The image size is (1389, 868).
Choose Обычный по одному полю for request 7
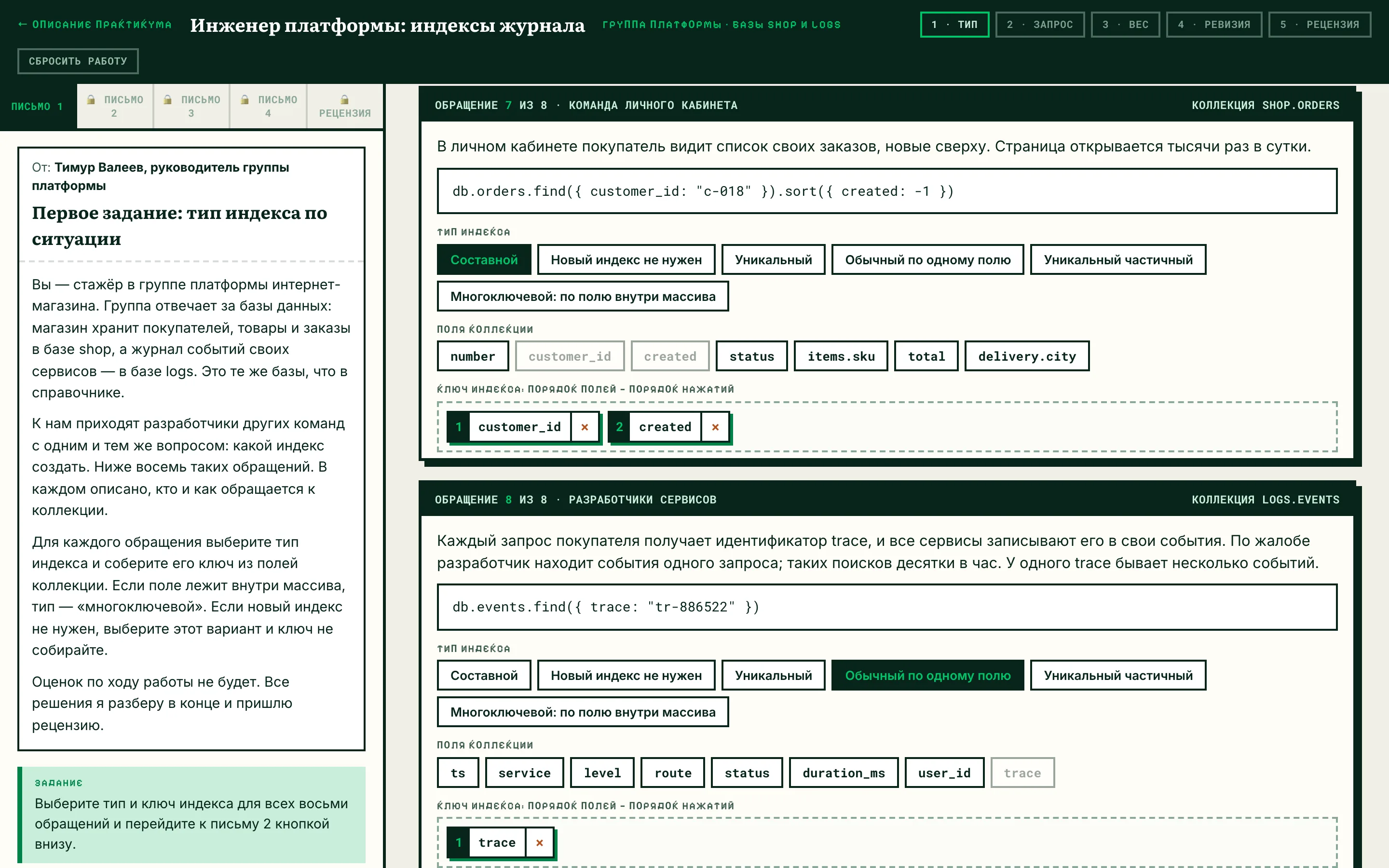(x=927, y=260)
